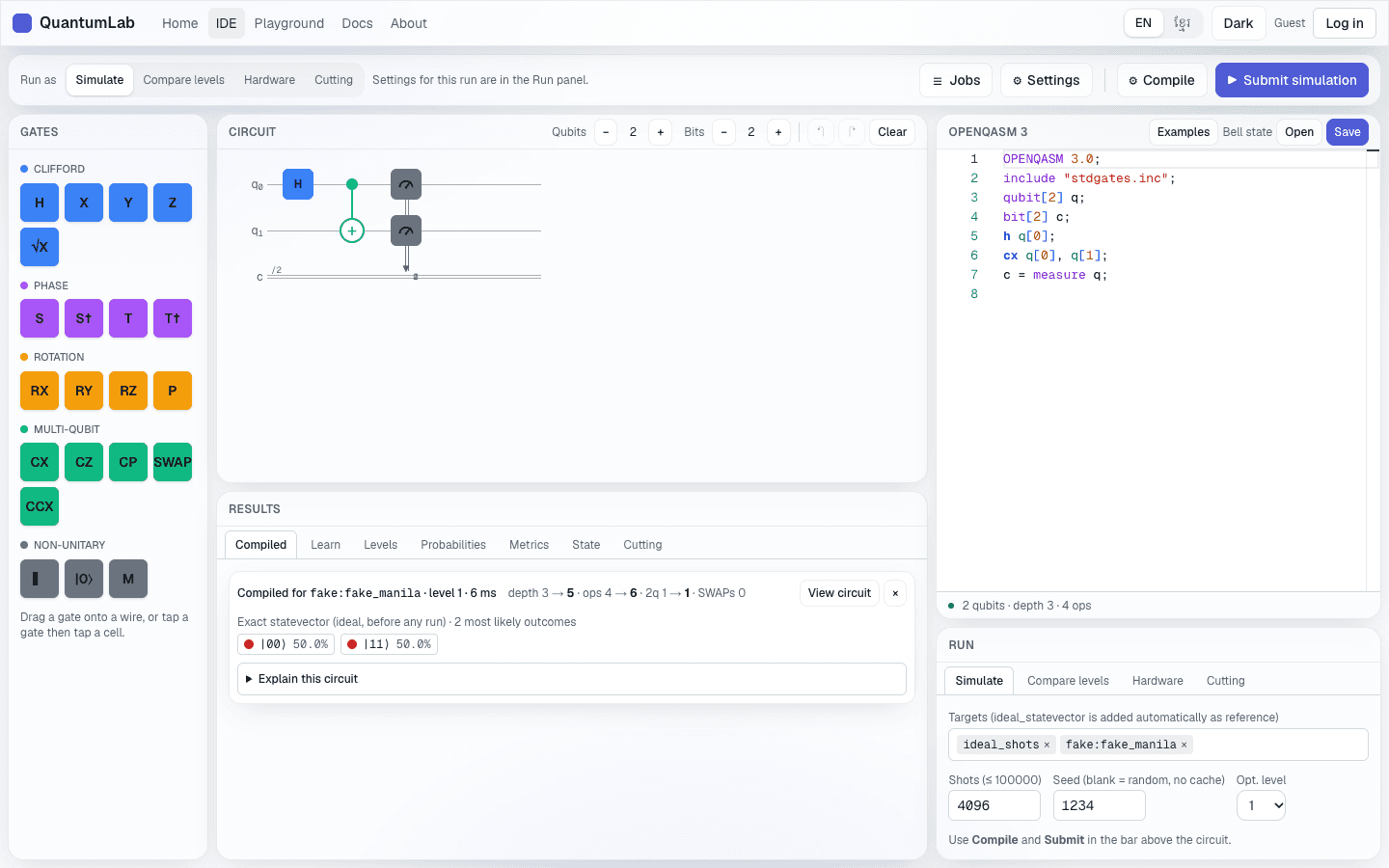Select the Z gate tile
1389x868 pixels.
click(173, 203)
